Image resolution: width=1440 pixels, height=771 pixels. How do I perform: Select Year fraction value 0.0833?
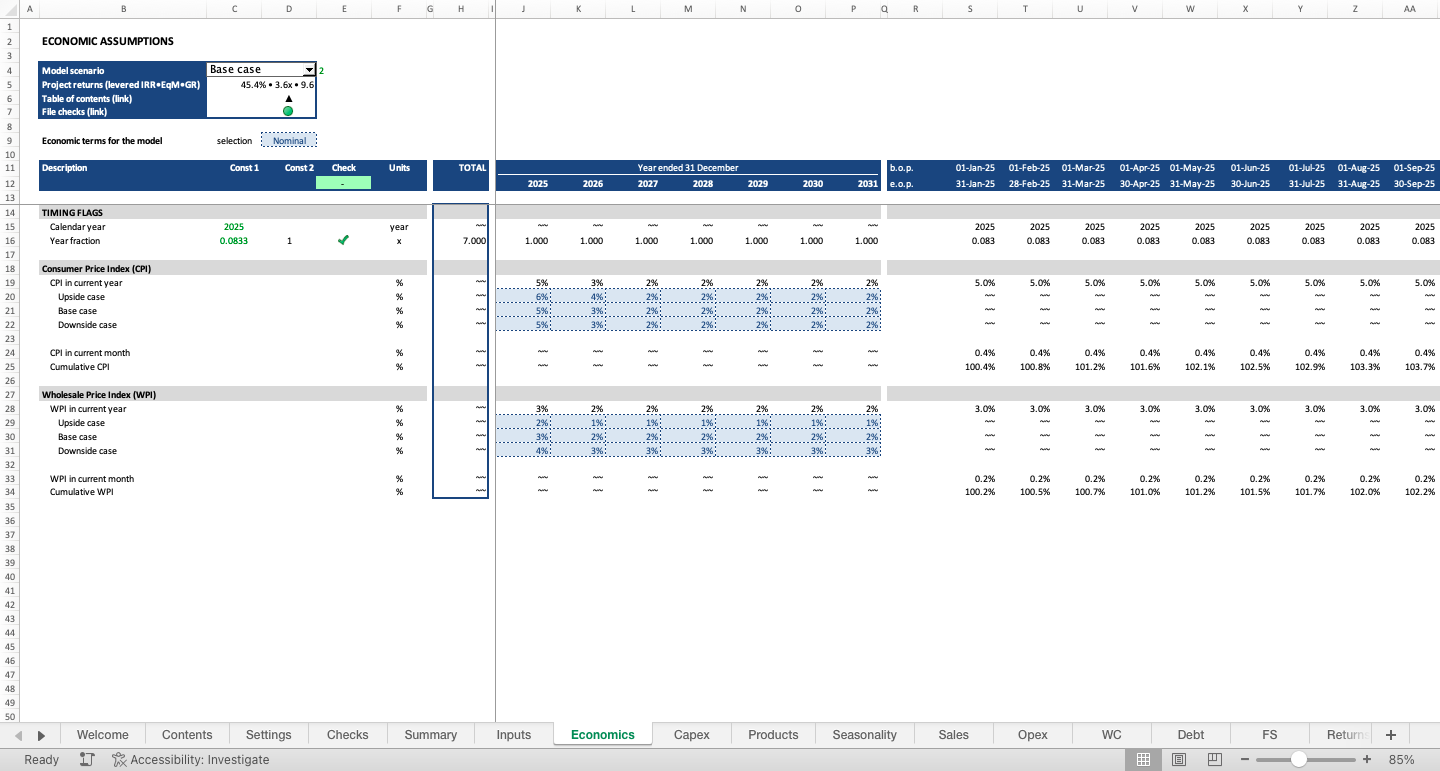click(x=234, y=241)
